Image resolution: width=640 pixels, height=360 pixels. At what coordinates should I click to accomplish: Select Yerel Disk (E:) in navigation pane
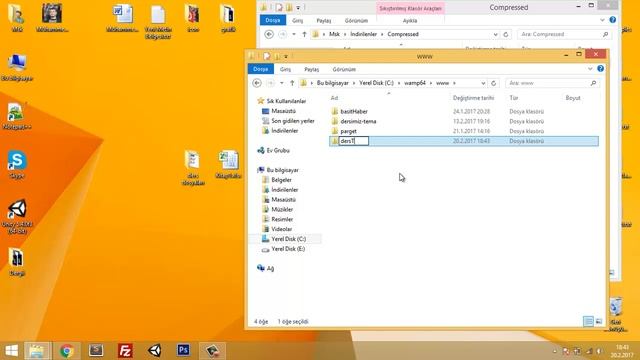point(288,249)
